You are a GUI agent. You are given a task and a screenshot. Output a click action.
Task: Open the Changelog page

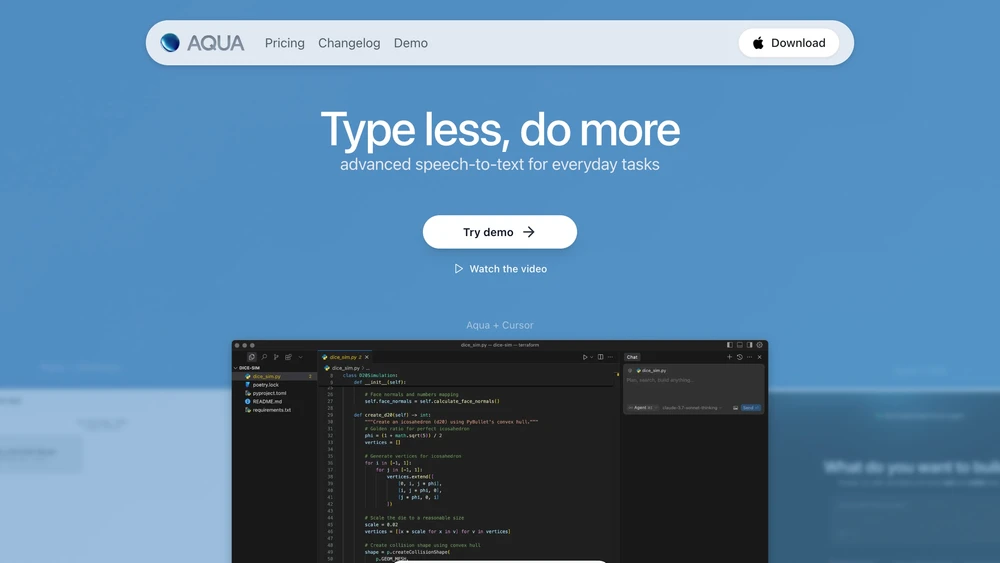pos(349,43)
